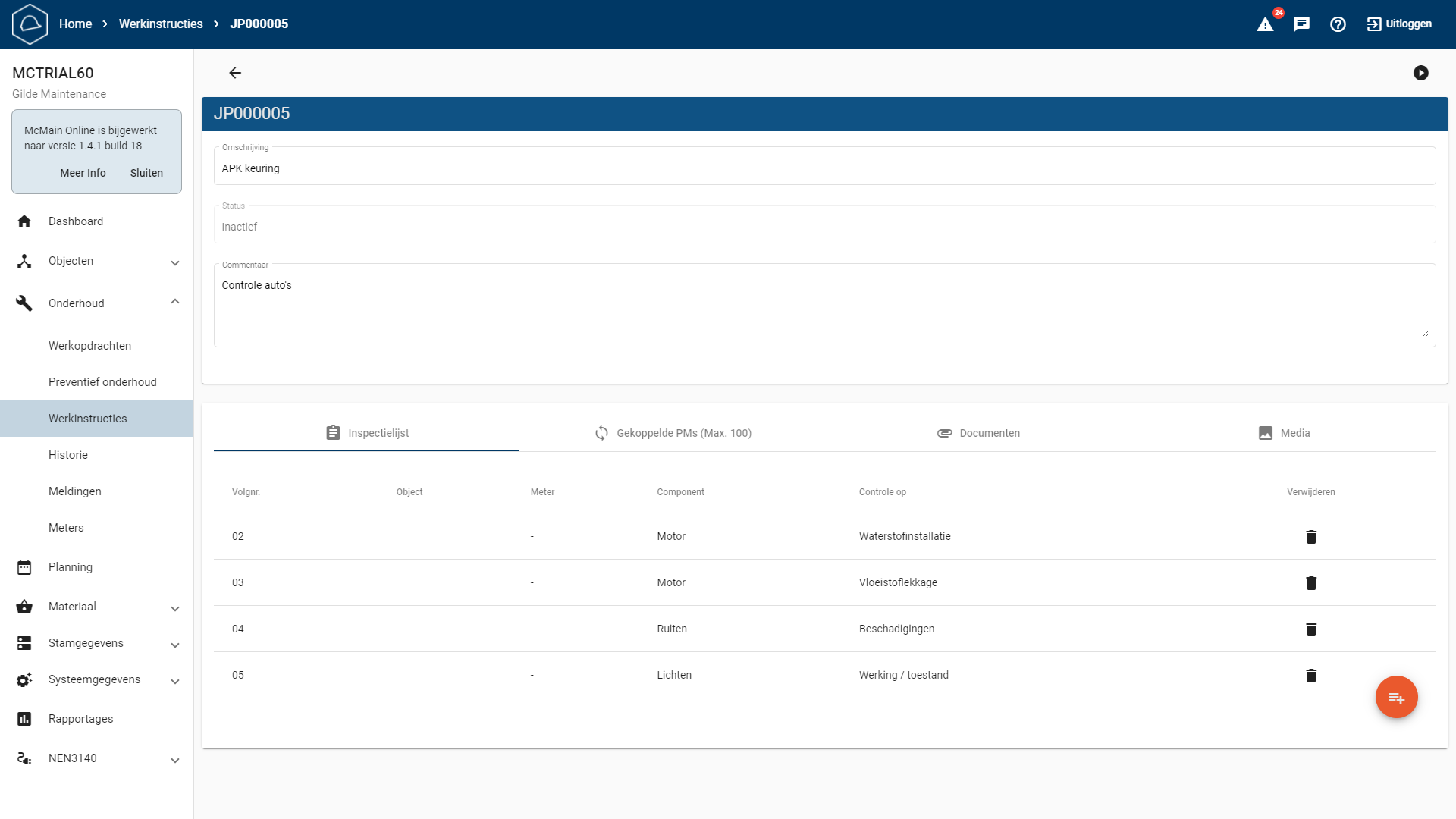Screen dimensions: 1456x819
Task: Click the Meer Info button
Action: point(83,173)
